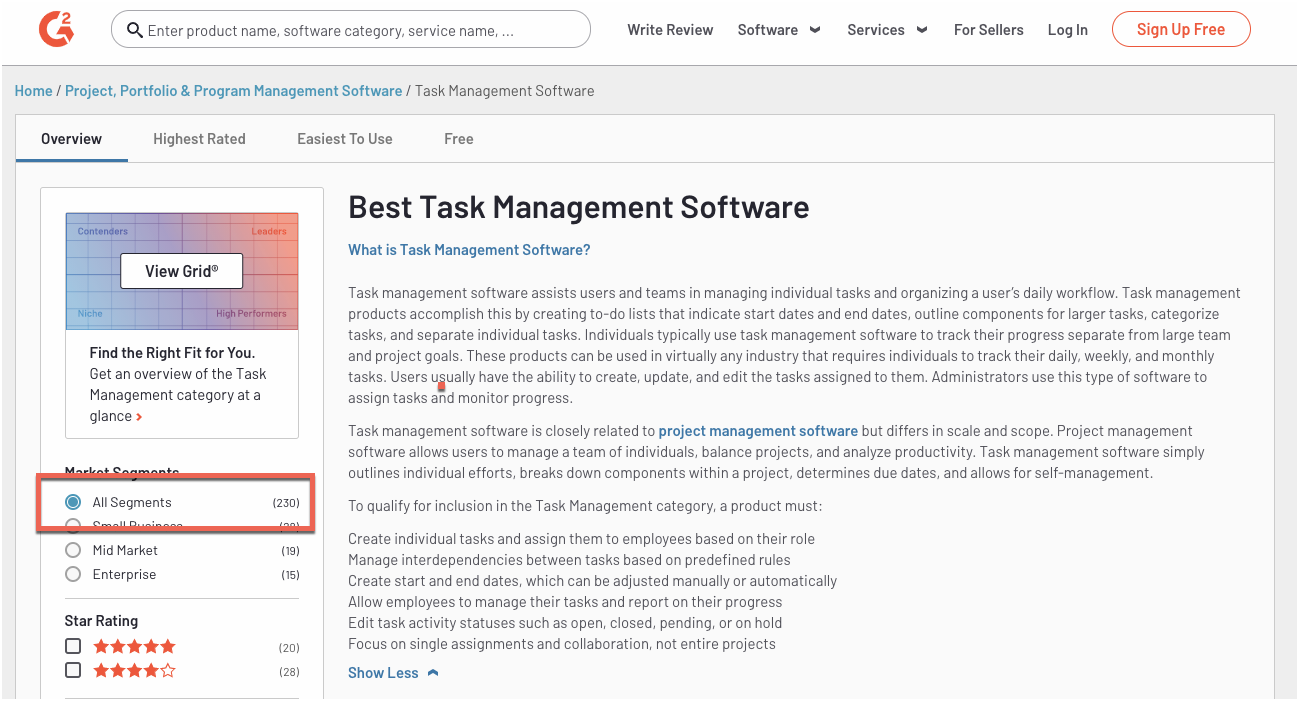Viewport: 1299px width, 701px height.
Task: Expand the Software dropdown menu
Action: [x=779, y=30]
